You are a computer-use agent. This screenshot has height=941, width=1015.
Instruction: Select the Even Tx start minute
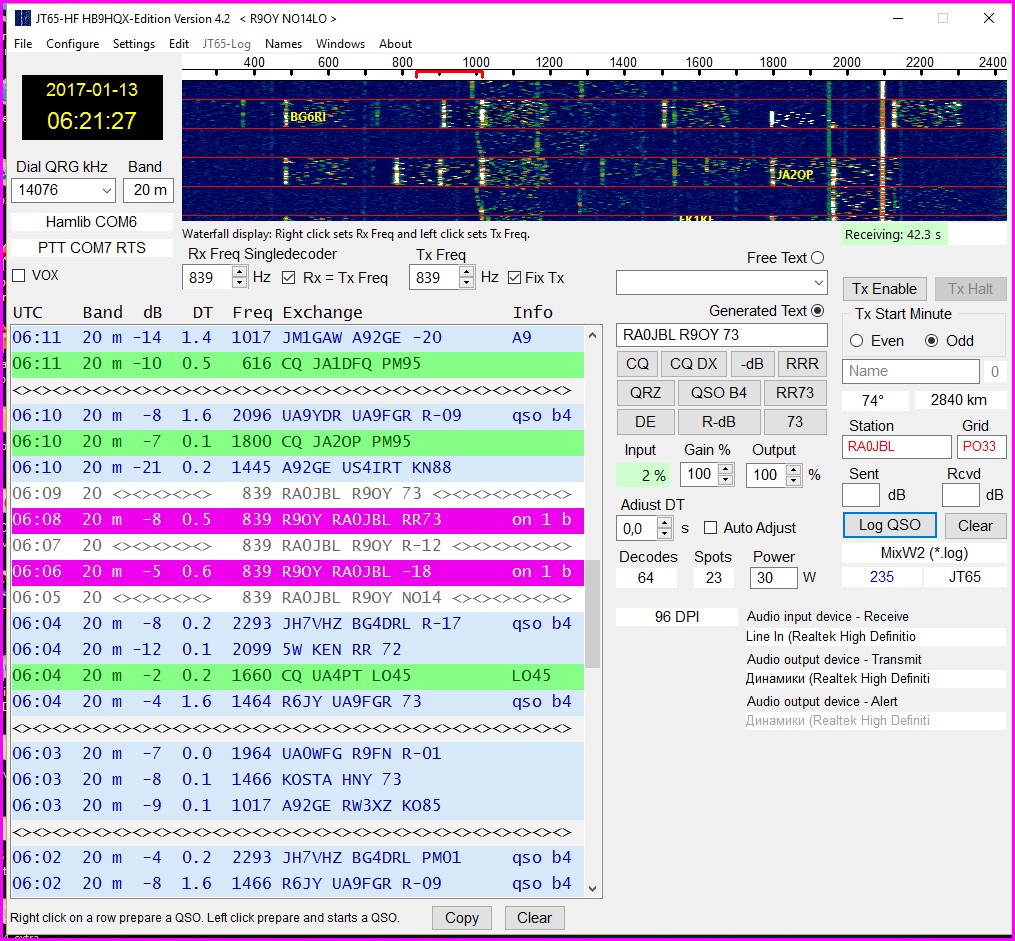[856, 341]
